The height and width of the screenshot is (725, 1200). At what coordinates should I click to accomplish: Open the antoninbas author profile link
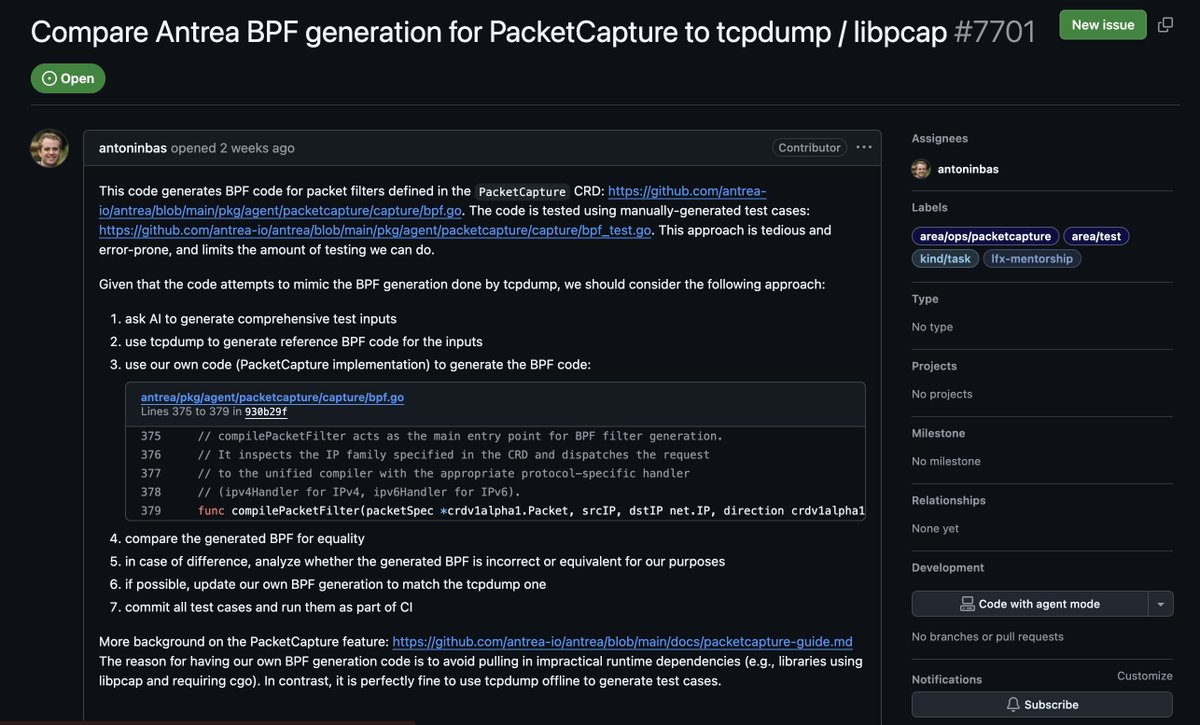(133, 148)
